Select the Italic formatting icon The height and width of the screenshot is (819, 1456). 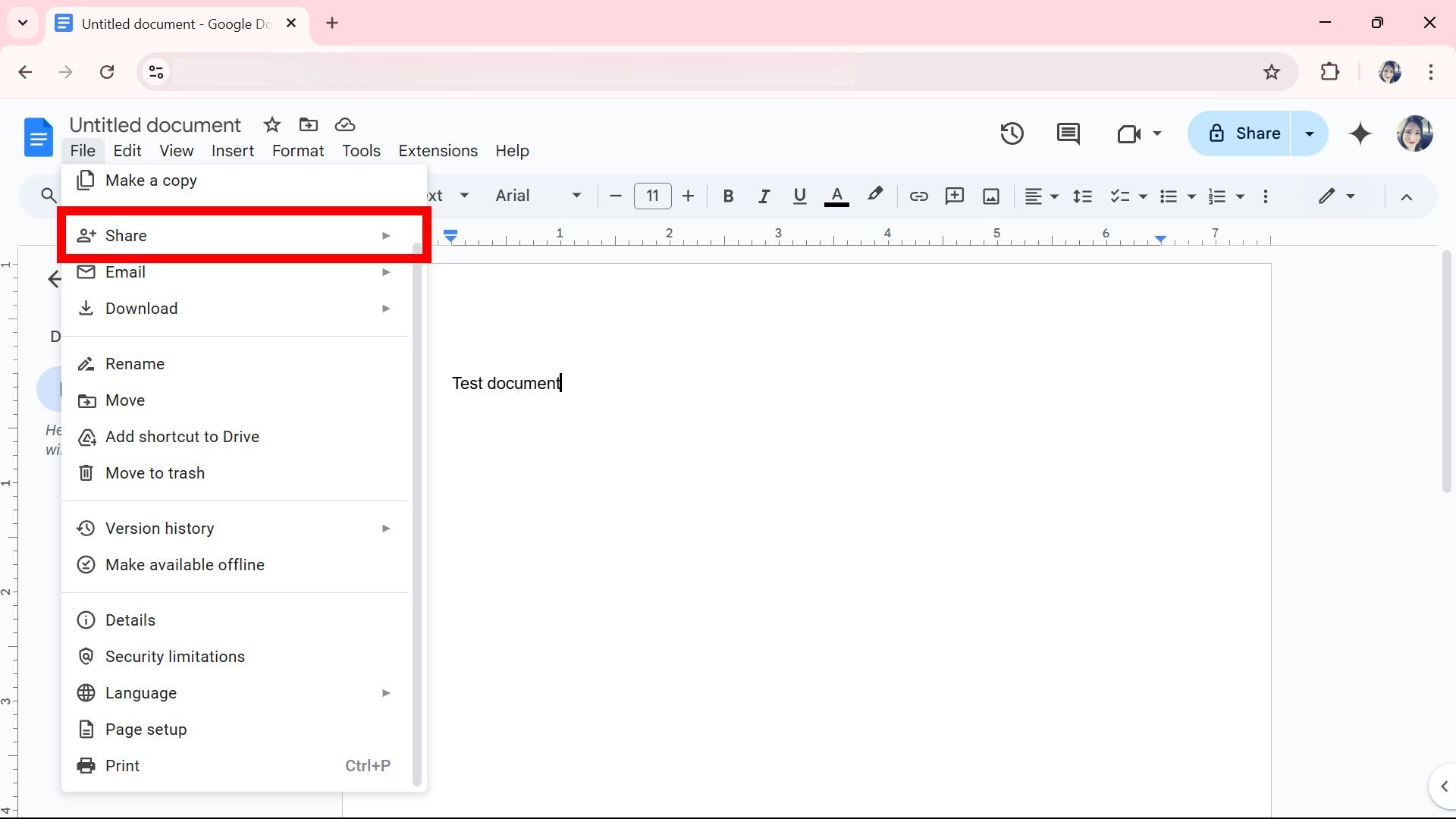pyautogui.click(x=764, y=195)
